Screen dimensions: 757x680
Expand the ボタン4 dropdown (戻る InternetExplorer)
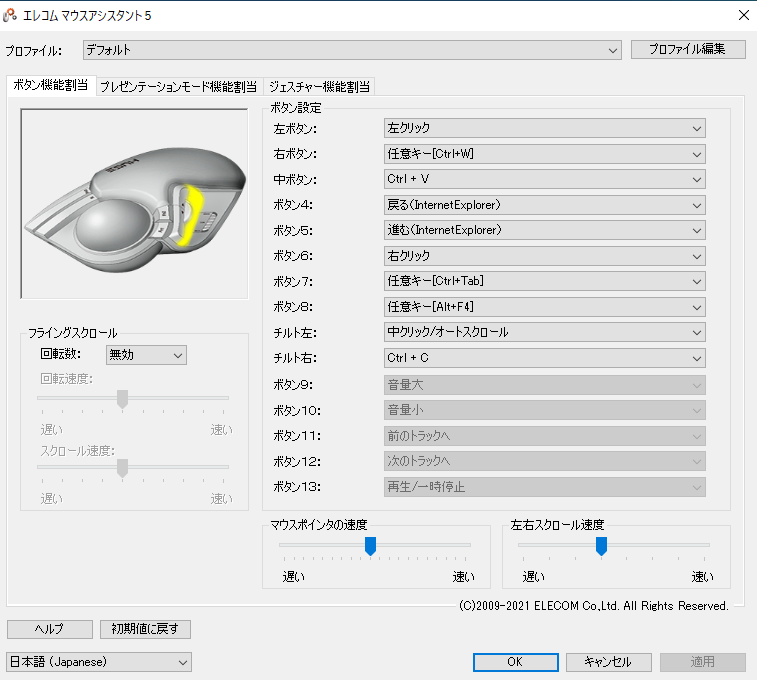(545, 205)
